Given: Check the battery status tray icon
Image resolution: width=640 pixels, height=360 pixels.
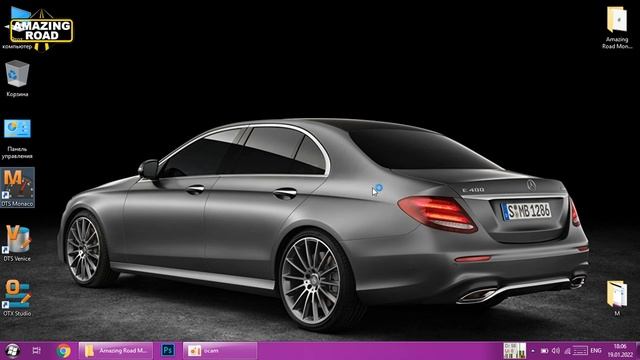Looking at the screenshot, I should coord(544,351).
